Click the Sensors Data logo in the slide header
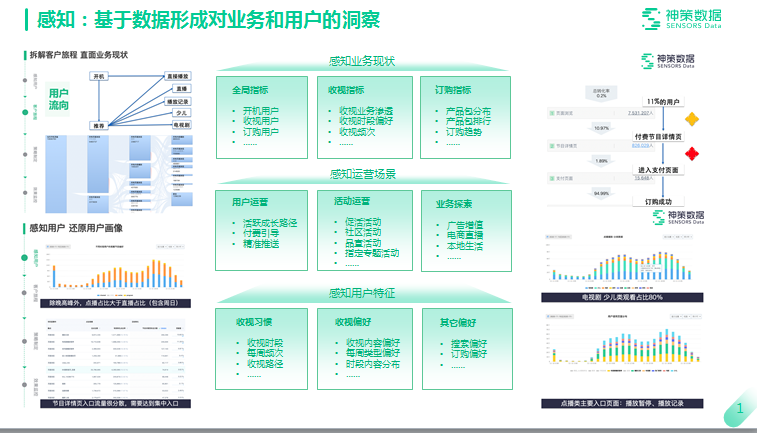This screenshot has height=433, width=757. (x=681, y=19)
